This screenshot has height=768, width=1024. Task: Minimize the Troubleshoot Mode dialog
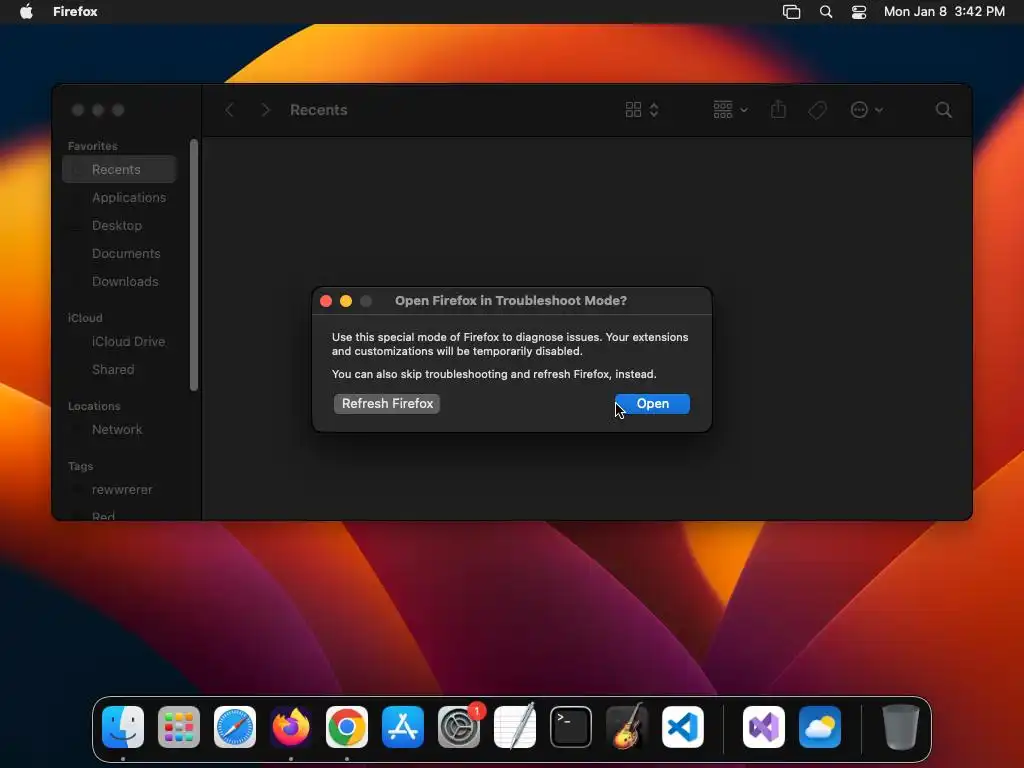pyautogui.click(x=346, y=301)
